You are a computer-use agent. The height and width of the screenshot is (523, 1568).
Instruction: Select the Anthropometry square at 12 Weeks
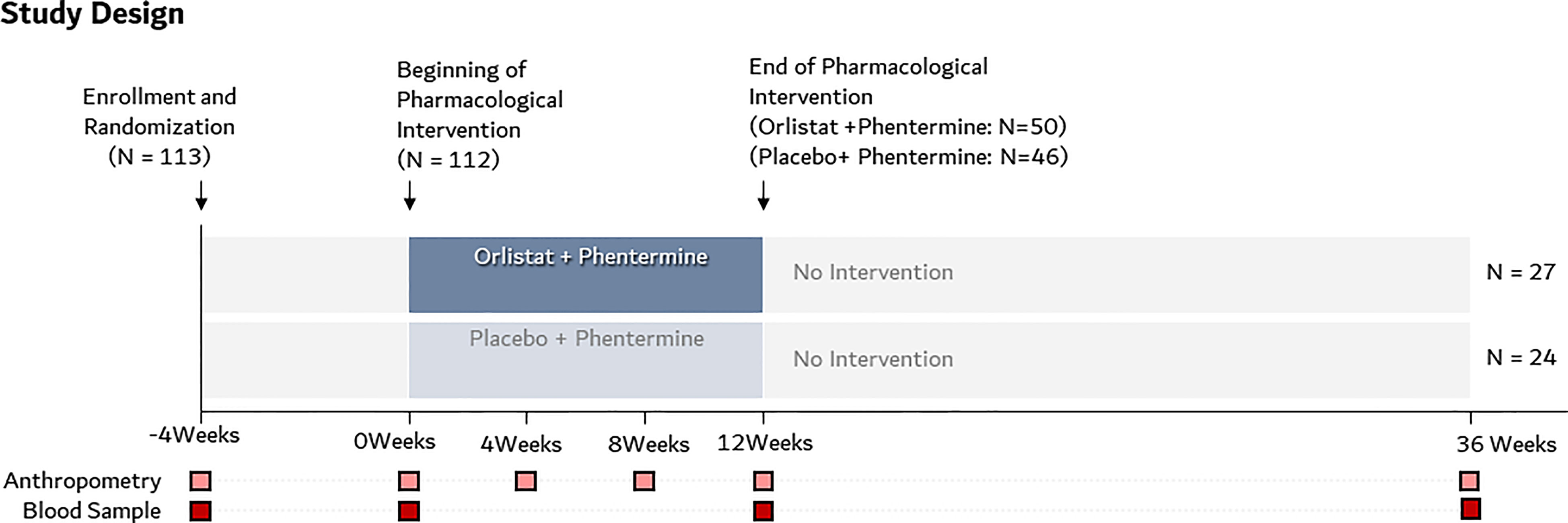click(763, 481)
